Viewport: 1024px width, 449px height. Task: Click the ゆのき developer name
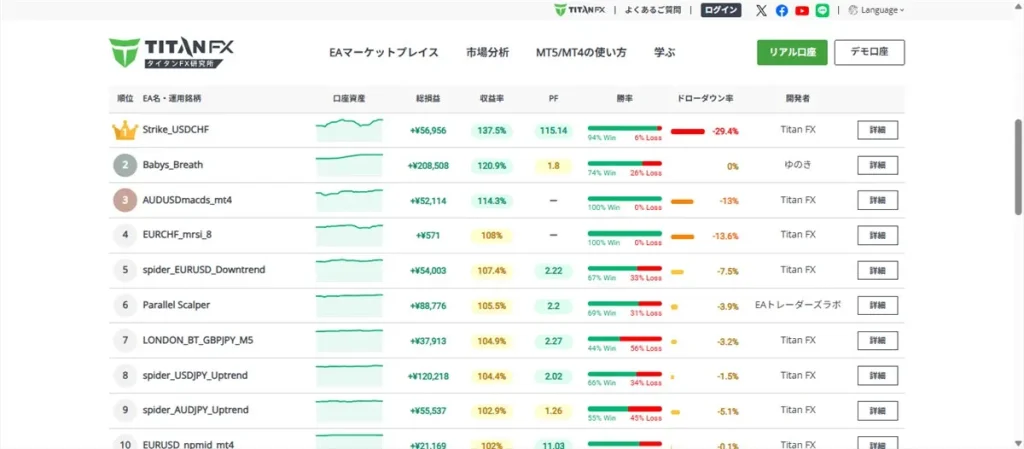point(797,165)
